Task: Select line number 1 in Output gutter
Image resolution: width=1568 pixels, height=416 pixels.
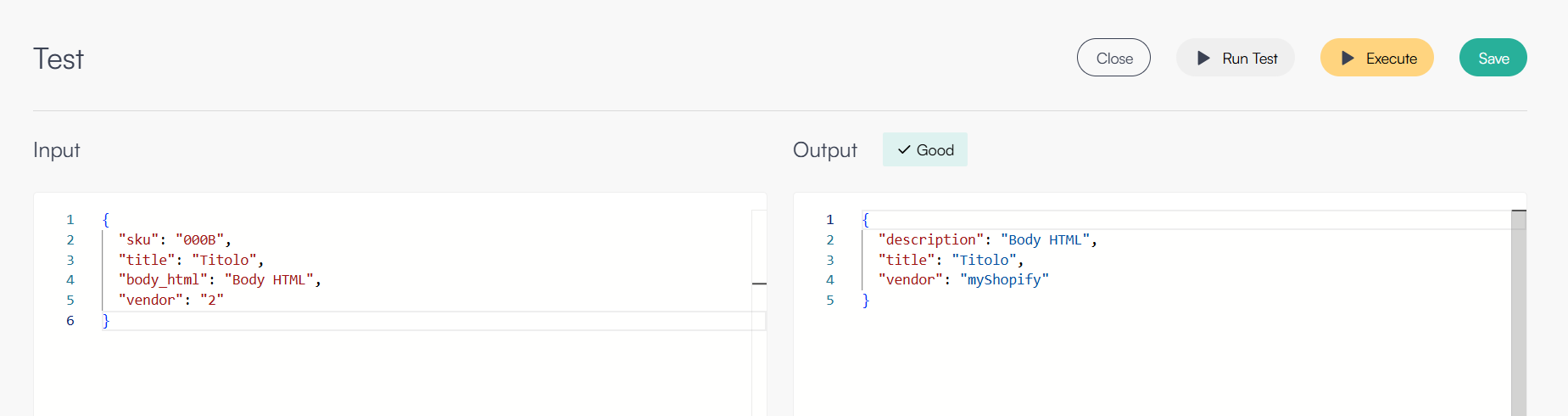Action: pos(830,220)
